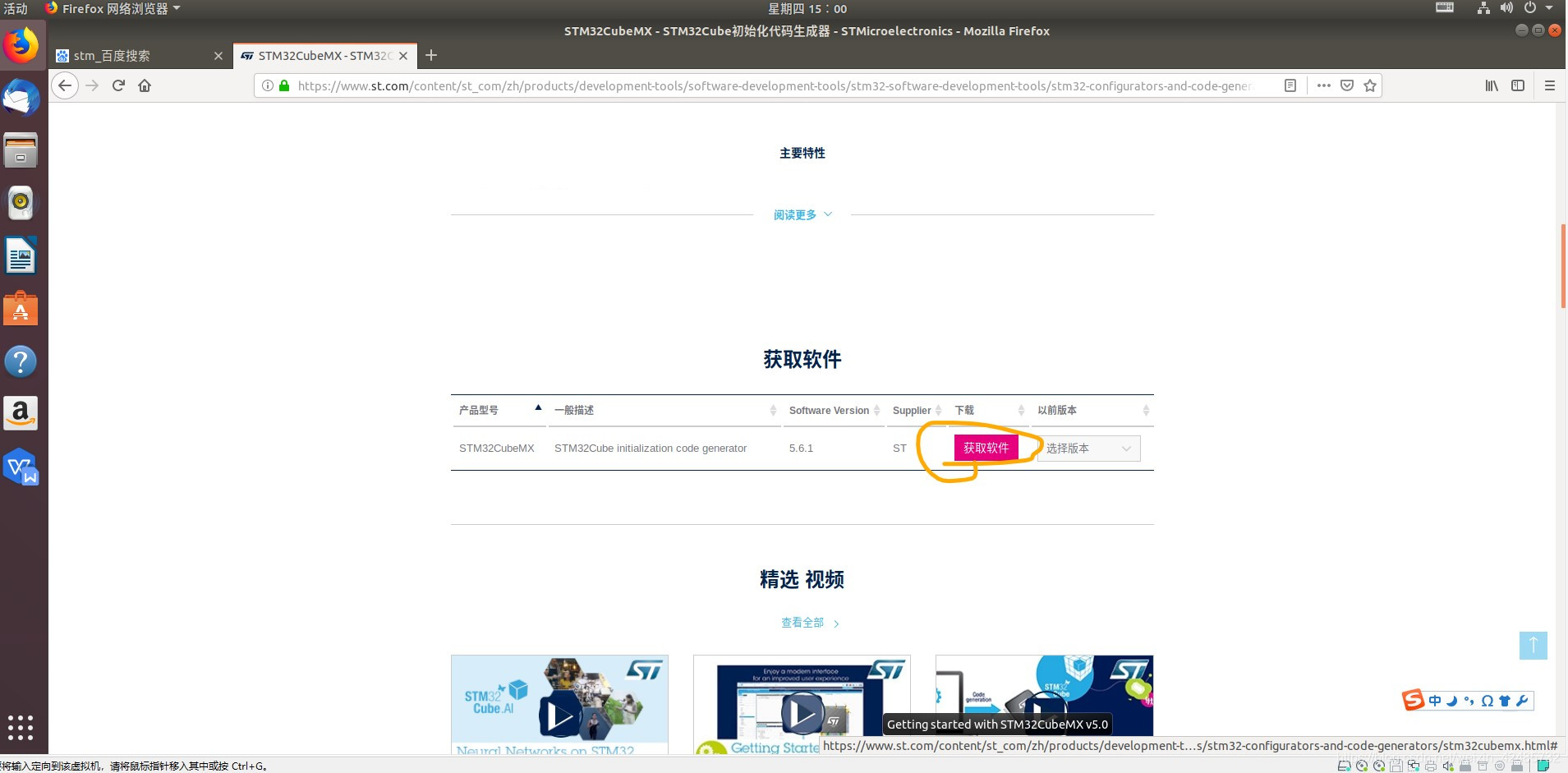Sort table by 一般描述 column
The width and height of the screenshot is (1568, 773).
coord(664,410)
